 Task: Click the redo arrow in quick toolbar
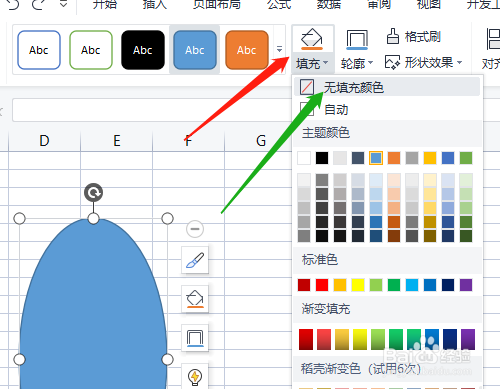point(39,4)
